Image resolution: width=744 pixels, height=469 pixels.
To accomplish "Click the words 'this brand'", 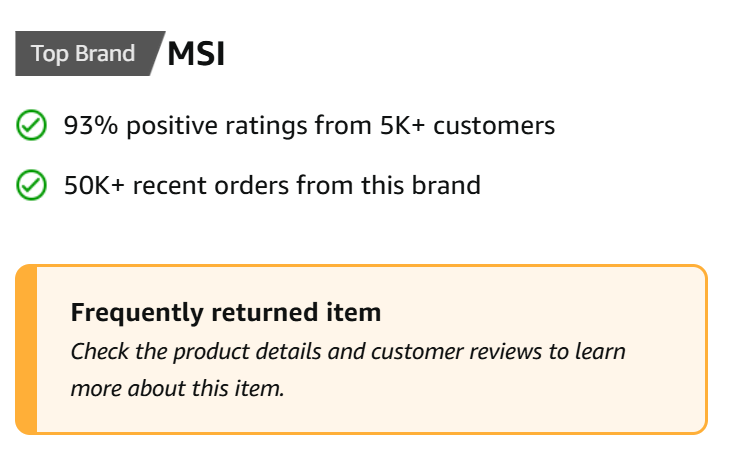I will pyautogui.click(x=421, y=185).
